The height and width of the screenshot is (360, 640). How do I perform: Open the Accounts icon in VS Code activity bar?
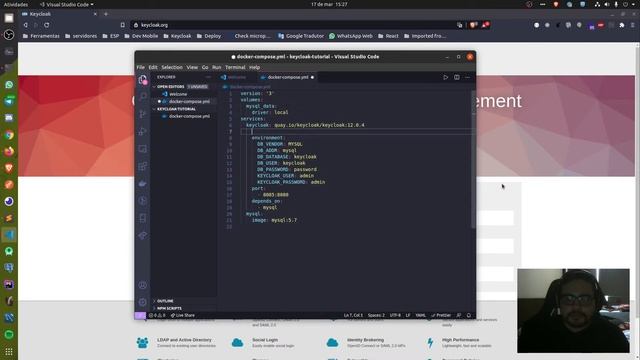[142, 285]
